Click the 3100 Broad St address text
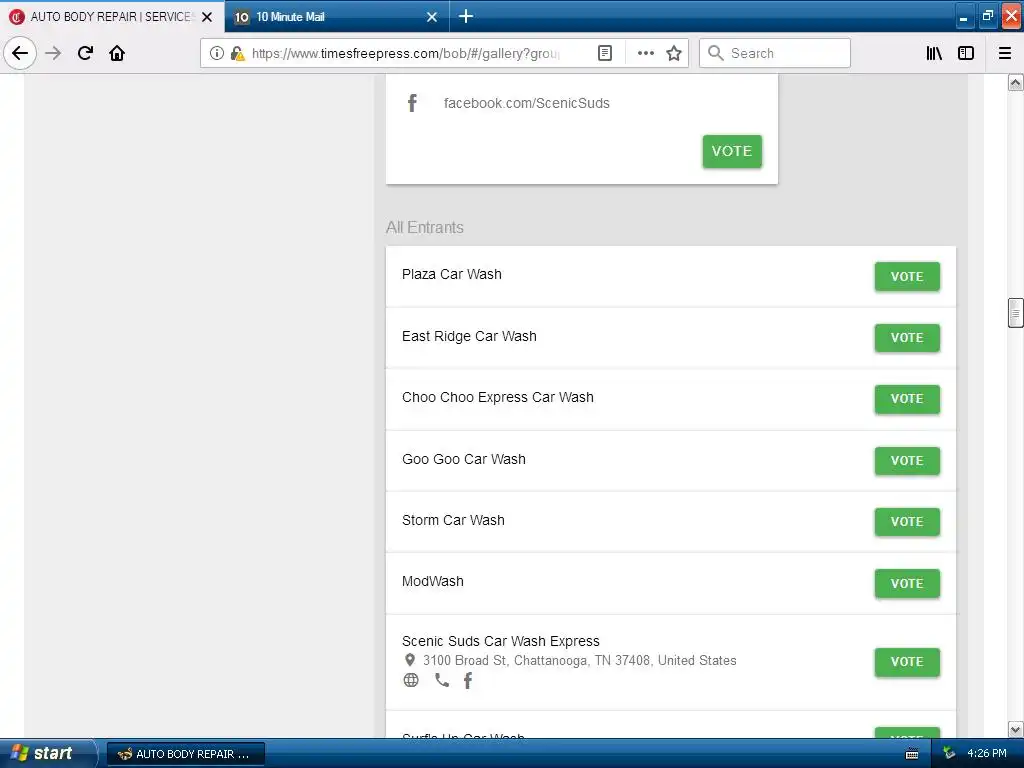Image resolution: width=1024 pixels, height=768 pixels. coord(579,660)
